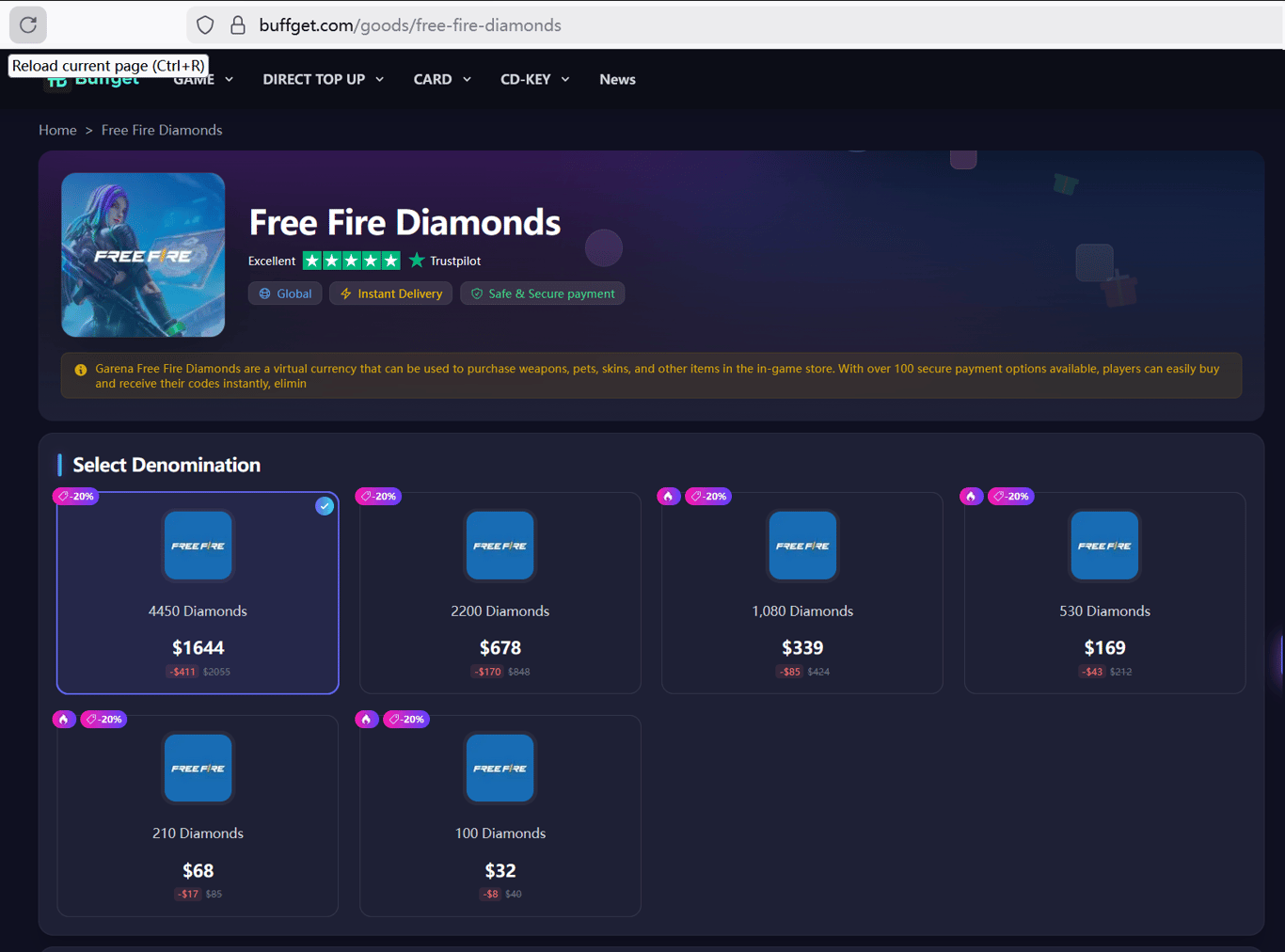The width and height of the screenshot is (1285, 952).
Task: Go to Home via the breadcrumb
Action: 57,130
